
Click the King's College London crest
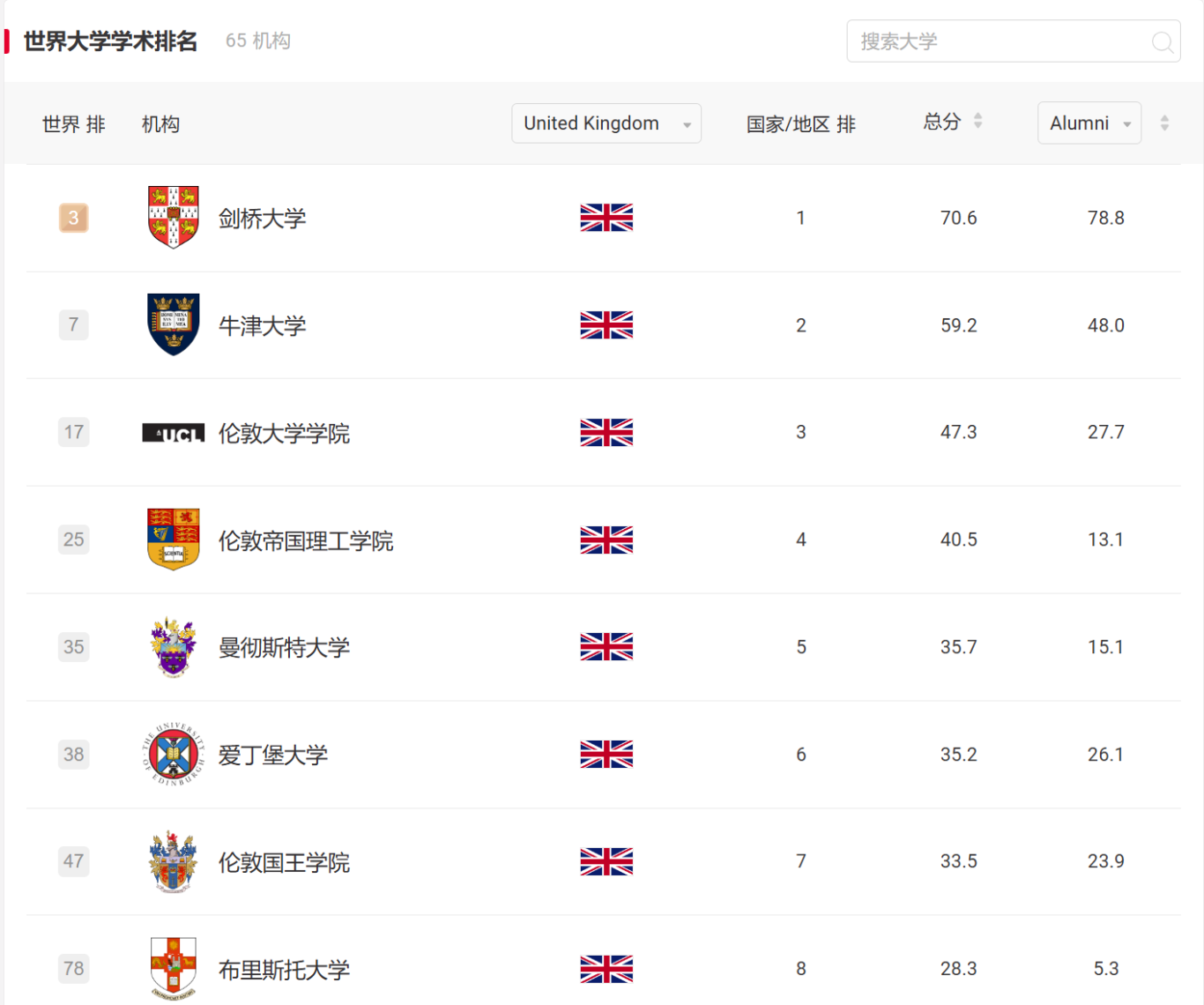click(174, 861)
